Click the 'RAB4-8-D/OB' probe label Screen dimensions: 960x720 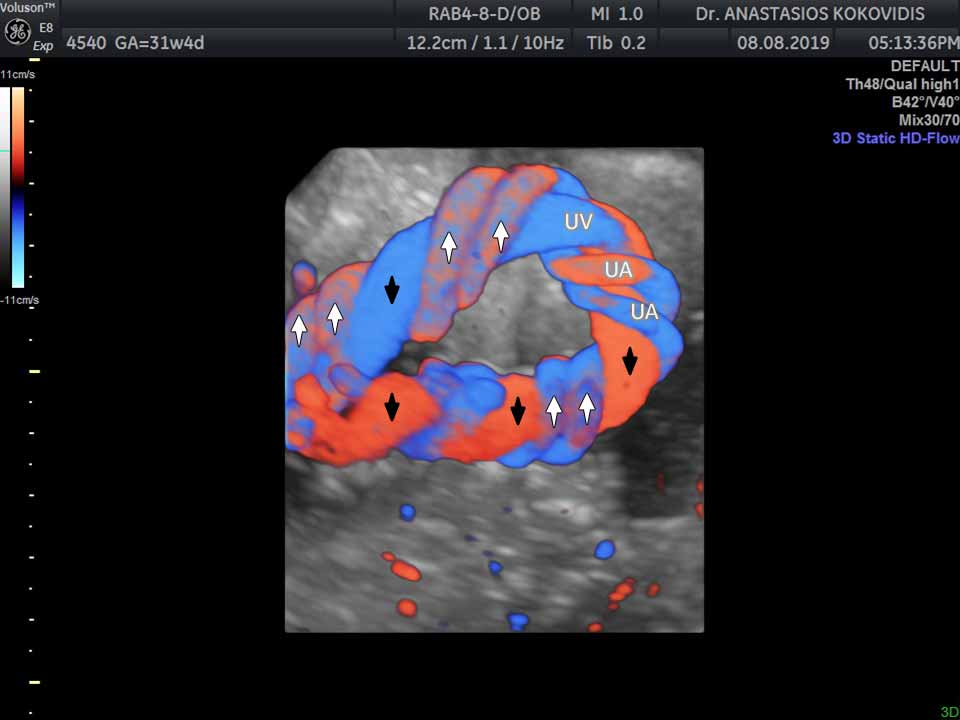pyautogui.click(x=484, y=13)
